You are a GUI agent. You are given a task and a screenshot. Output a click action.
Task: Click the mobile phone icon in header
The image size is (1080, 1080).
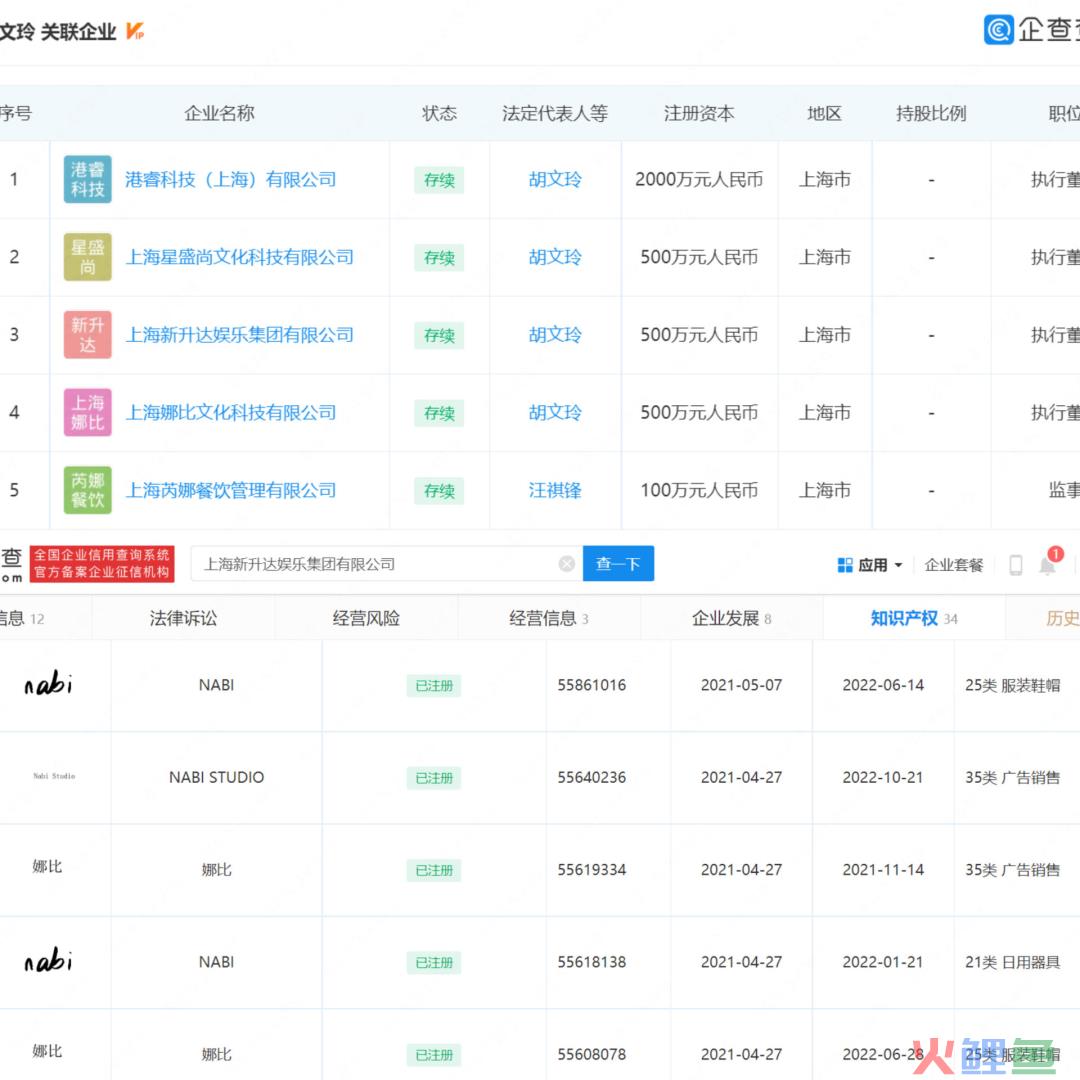[1015, 565]
